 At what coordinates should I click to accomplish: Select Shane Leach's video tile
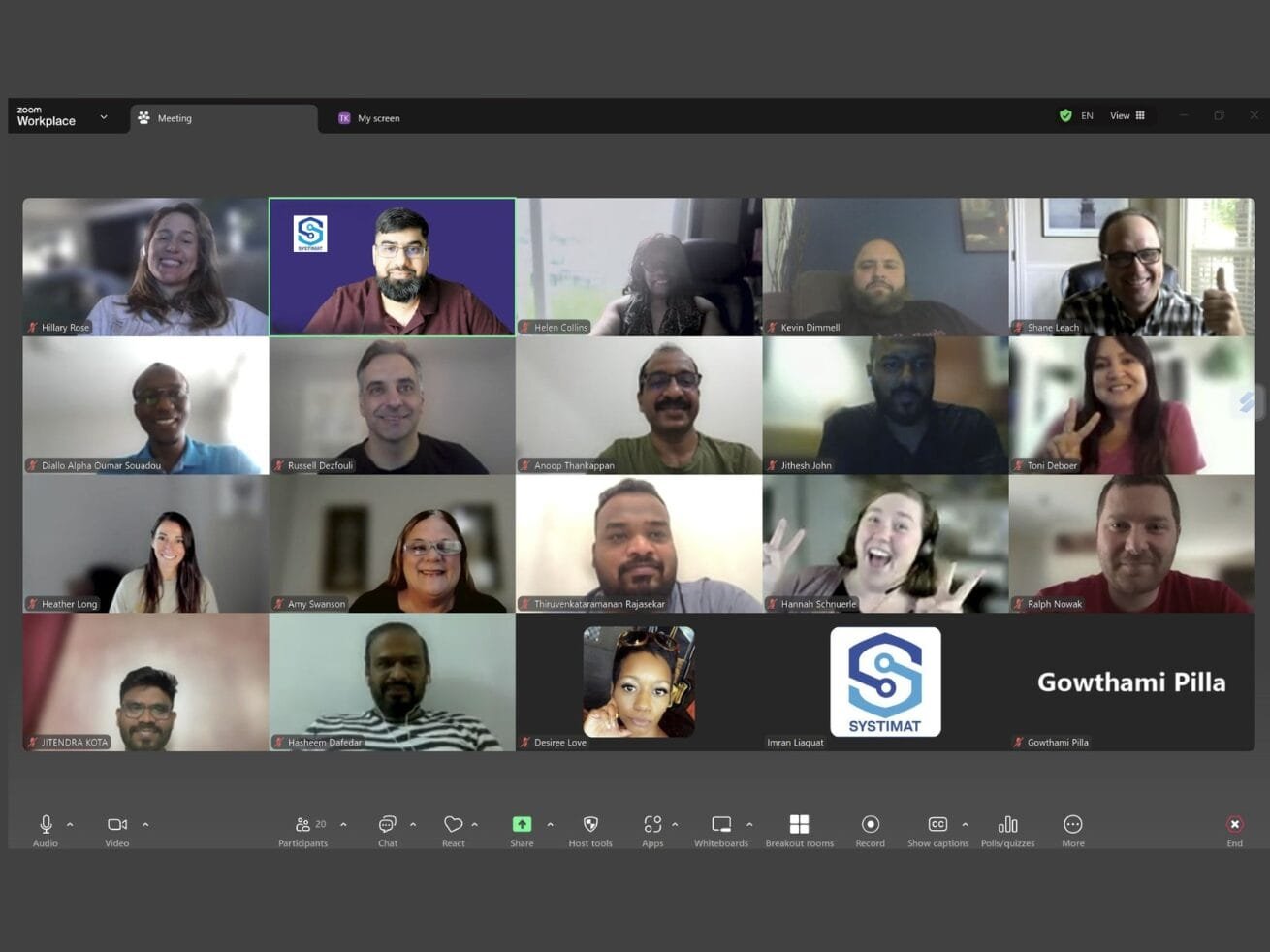[x=1131, y=267]
